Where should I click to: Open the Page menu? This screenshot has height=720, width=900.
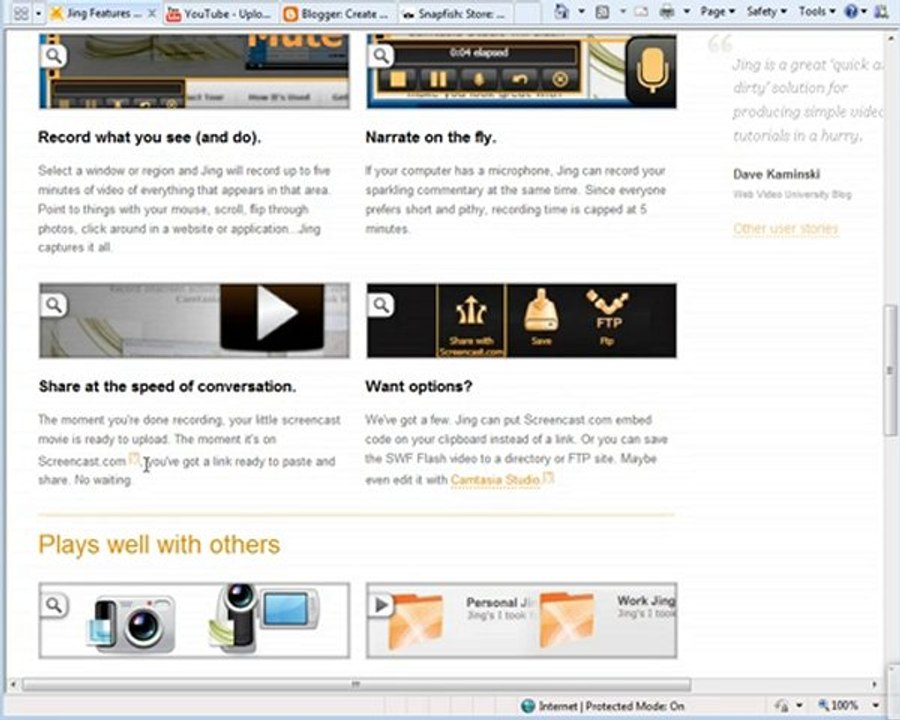pyautogui.click(x=717, y=11)
